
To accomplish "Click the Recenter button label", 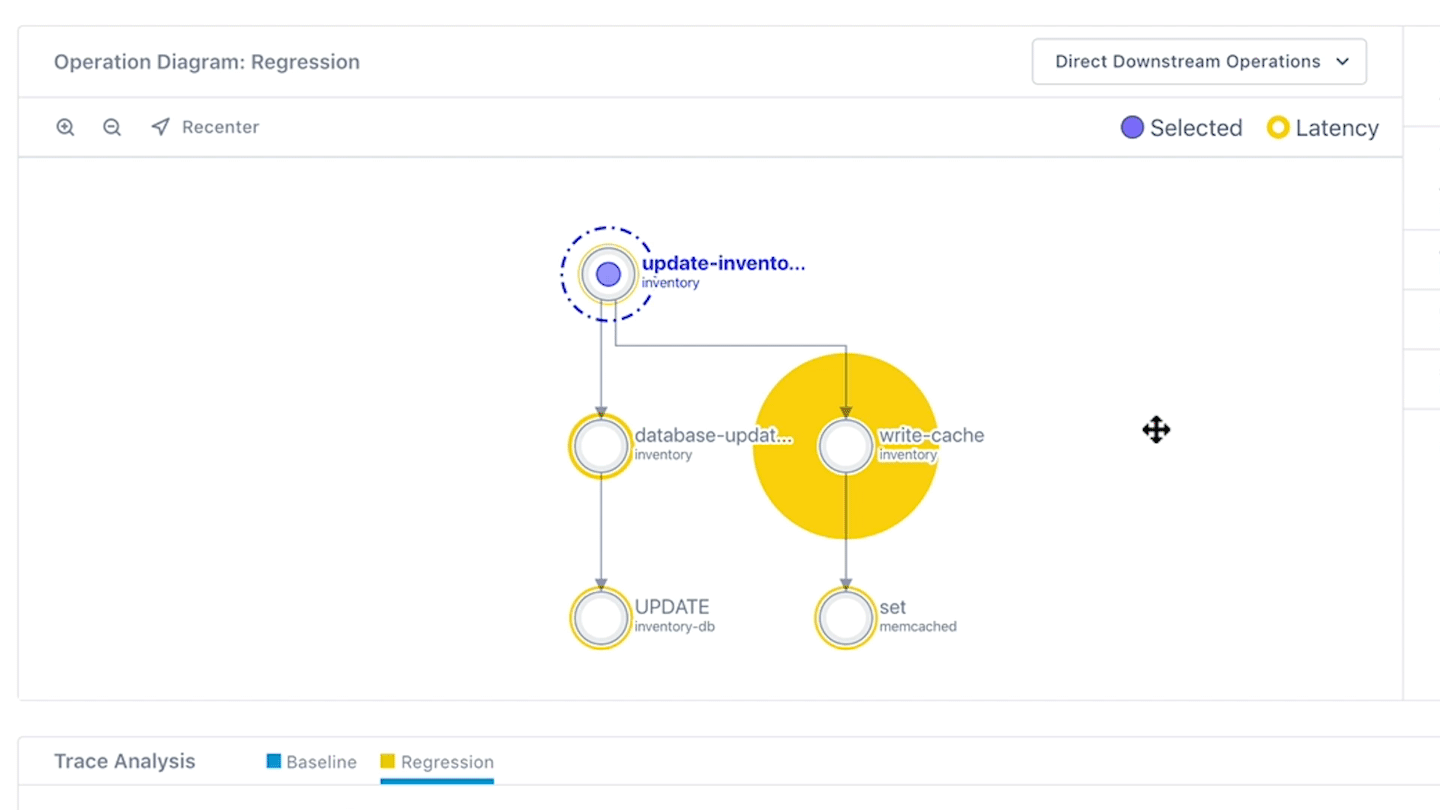I will (220, 127).
